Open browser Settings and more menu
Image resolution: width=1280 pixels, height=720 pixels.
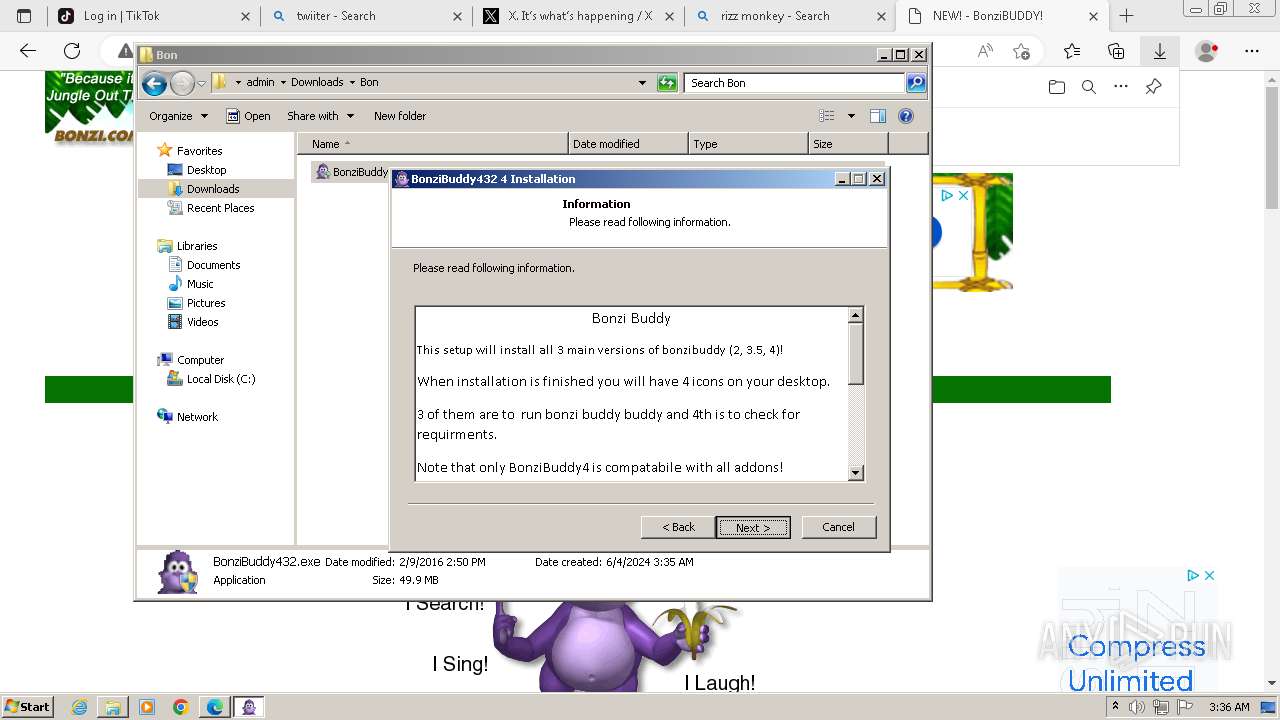(x=1251, y=51)
